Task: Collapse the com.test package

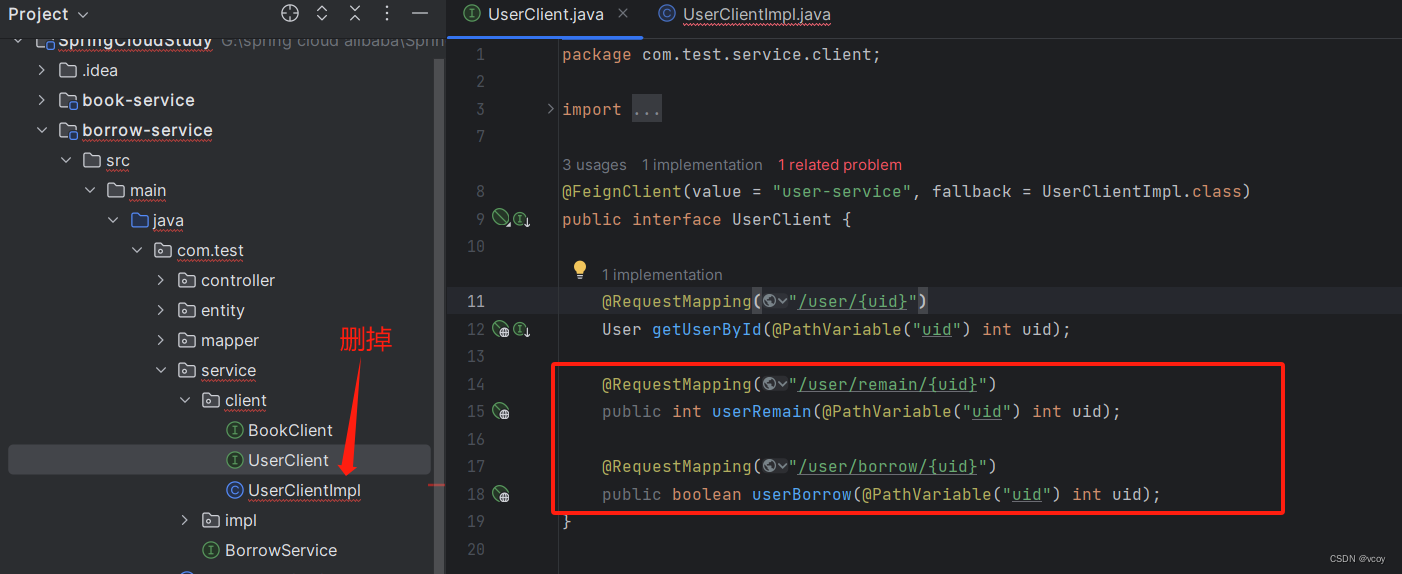Action: [137, 250]
